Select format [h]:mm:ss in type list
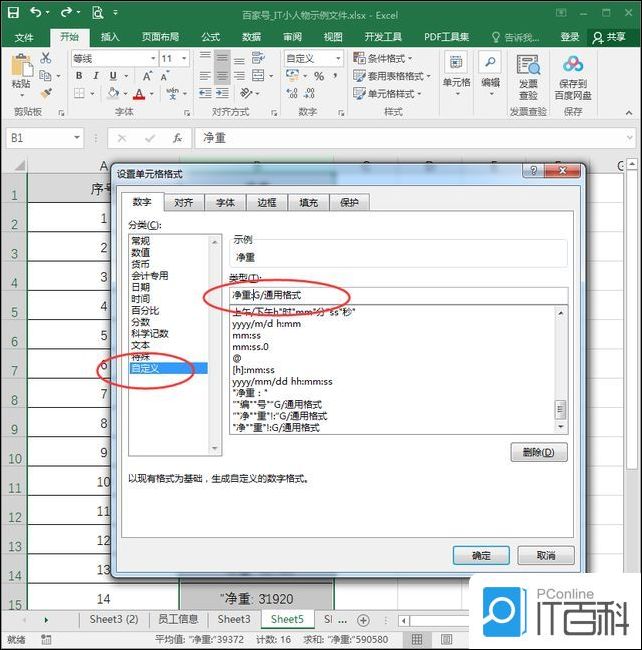The image size is (642, 650). 253,370
